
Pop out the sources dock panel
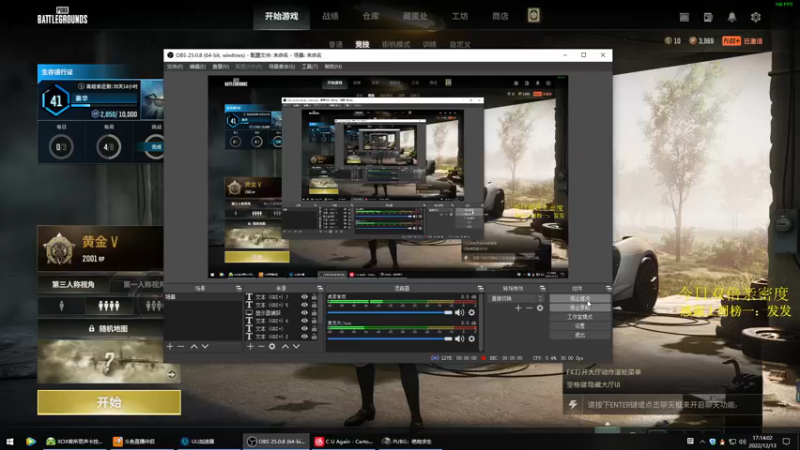pos(320,288)
